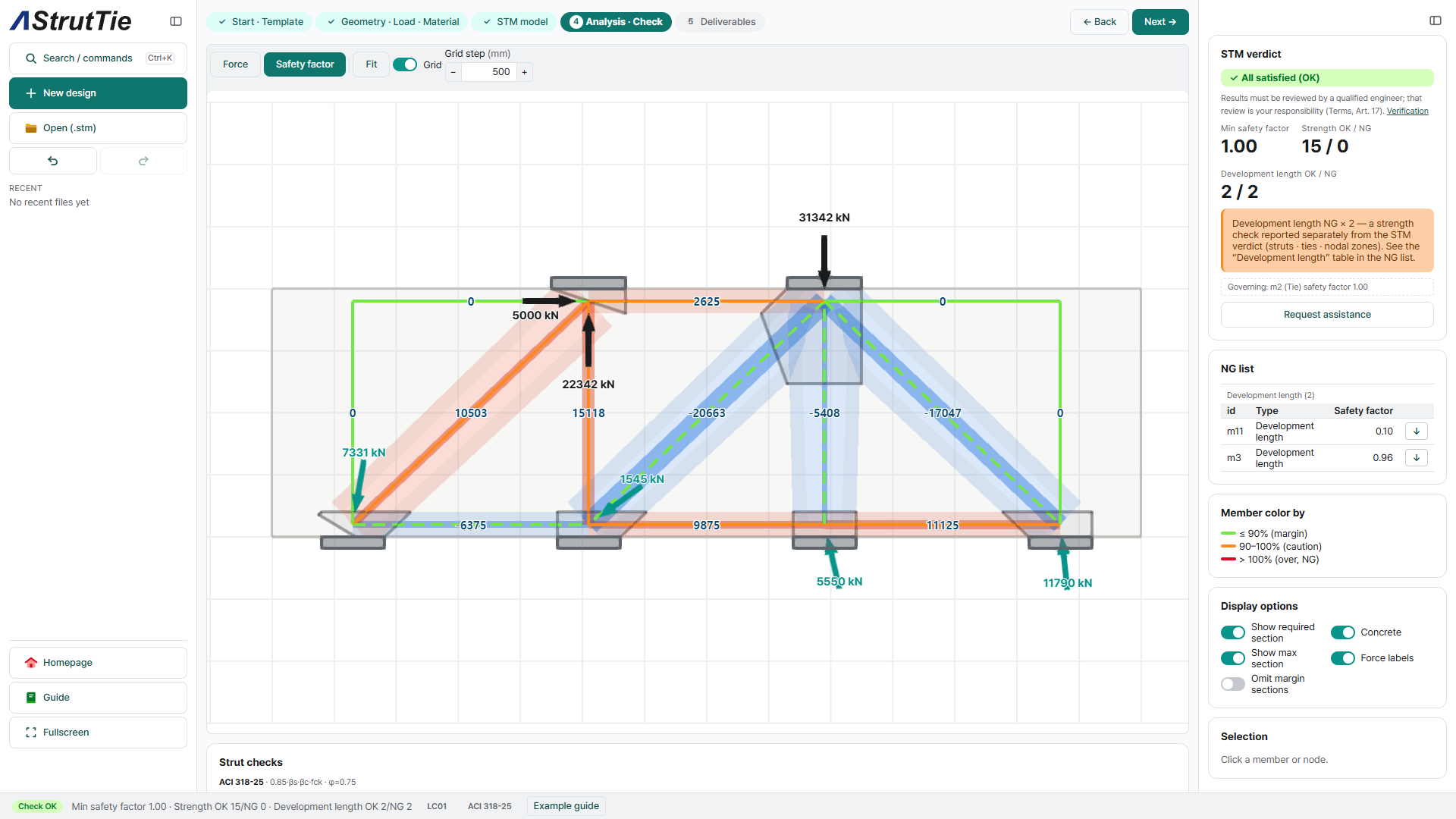Open Deliverables step
Image resolution: width=1456 pixels, height=819 pixels.
(720, 22)
